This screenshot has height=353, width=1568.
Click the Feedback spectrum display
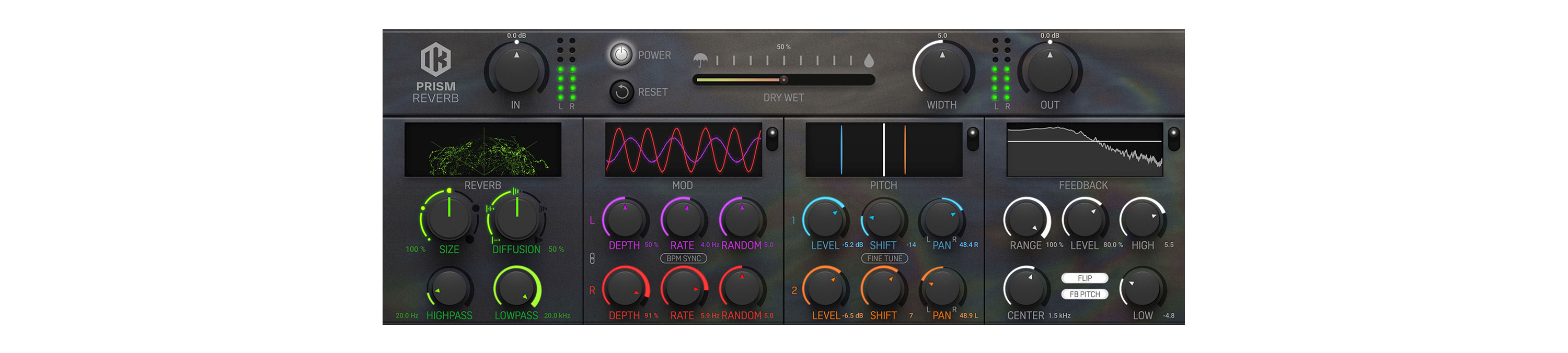1084,150
